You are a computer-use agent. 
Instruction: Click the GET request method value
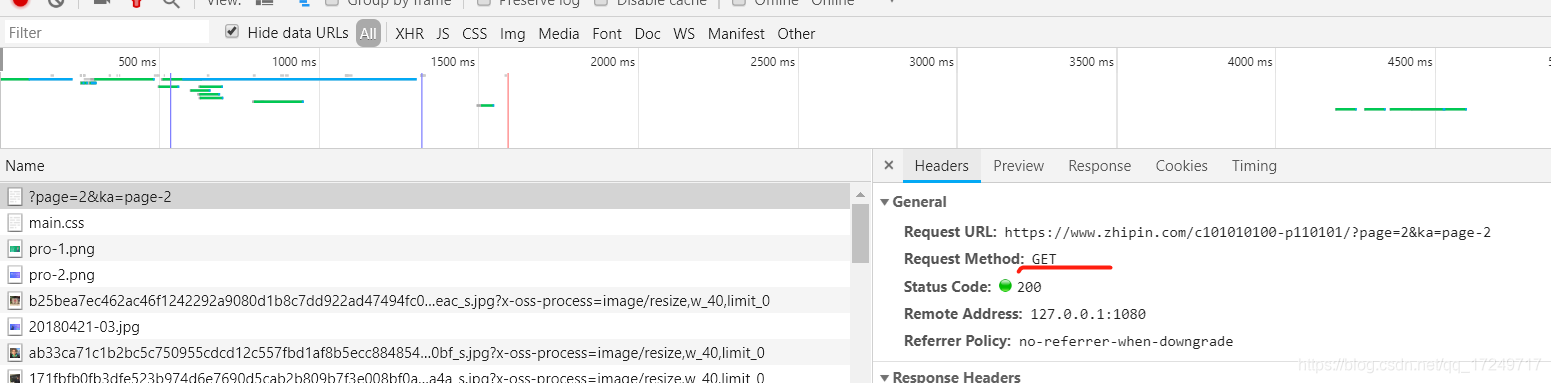[x=1044, y=260]
